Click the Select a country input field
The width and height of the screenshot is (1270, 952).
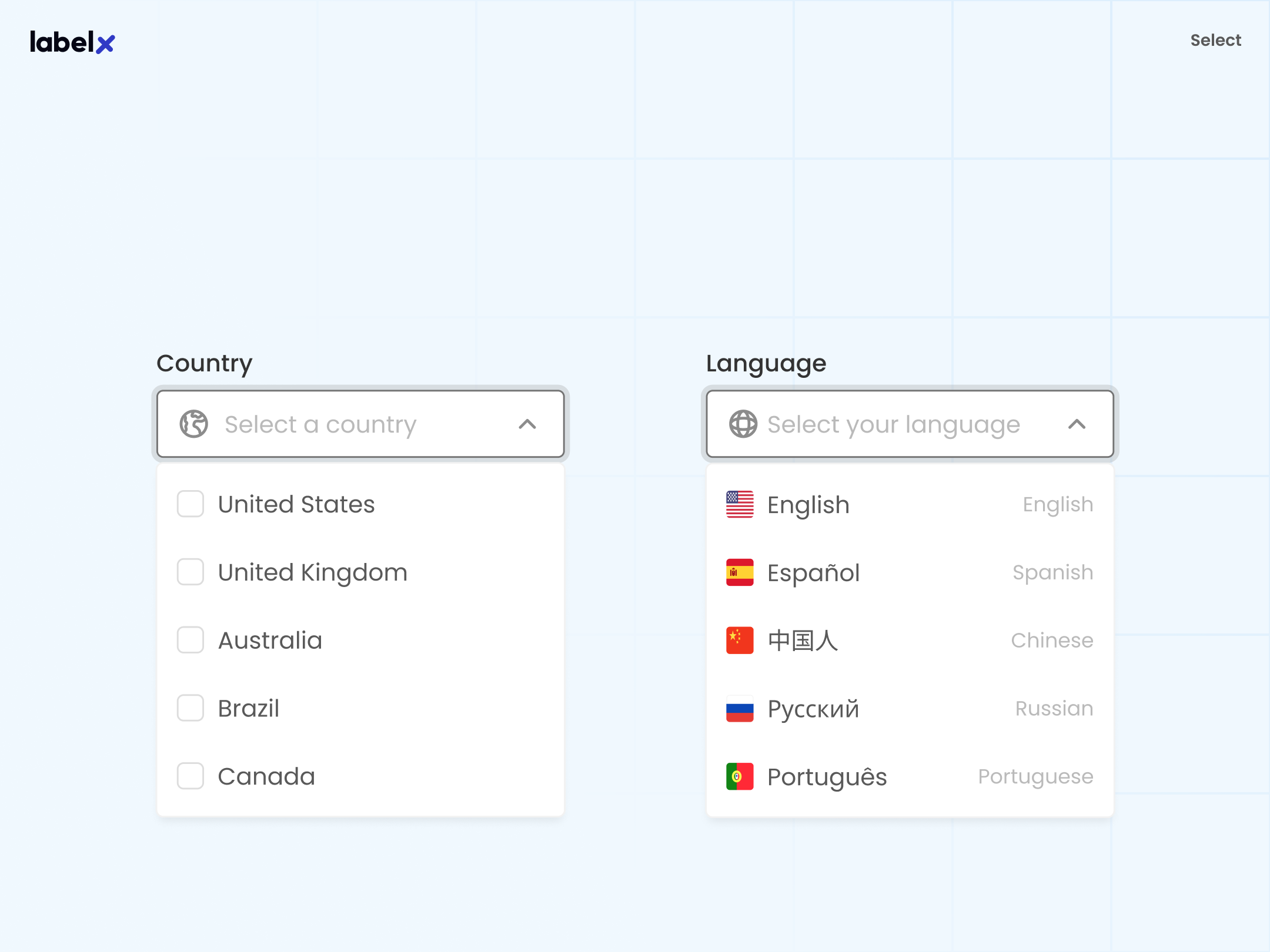[x=320, y=424]
